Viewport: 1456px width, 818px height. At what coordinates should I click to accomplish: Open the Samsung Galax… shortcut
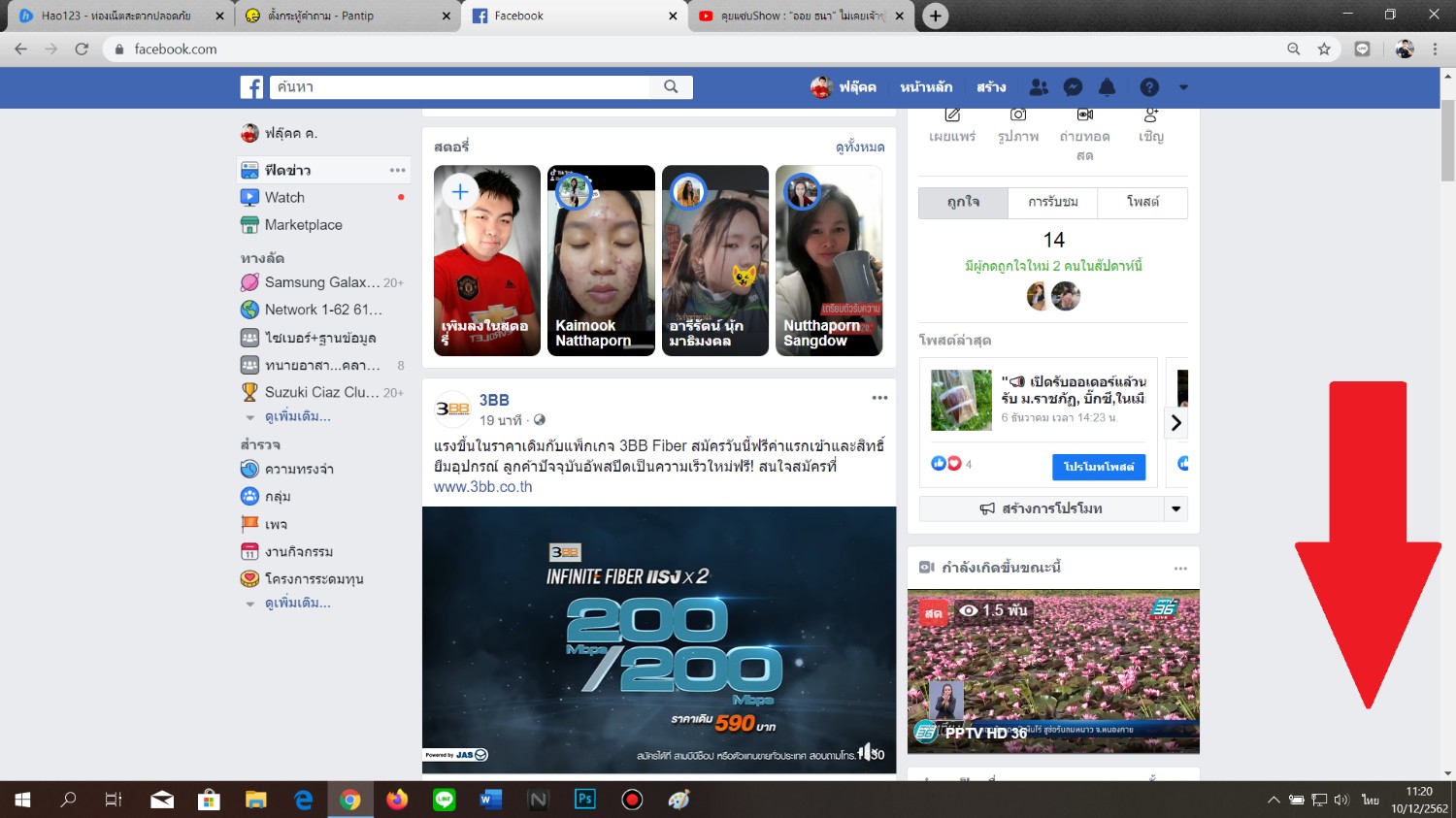(323, 282)
